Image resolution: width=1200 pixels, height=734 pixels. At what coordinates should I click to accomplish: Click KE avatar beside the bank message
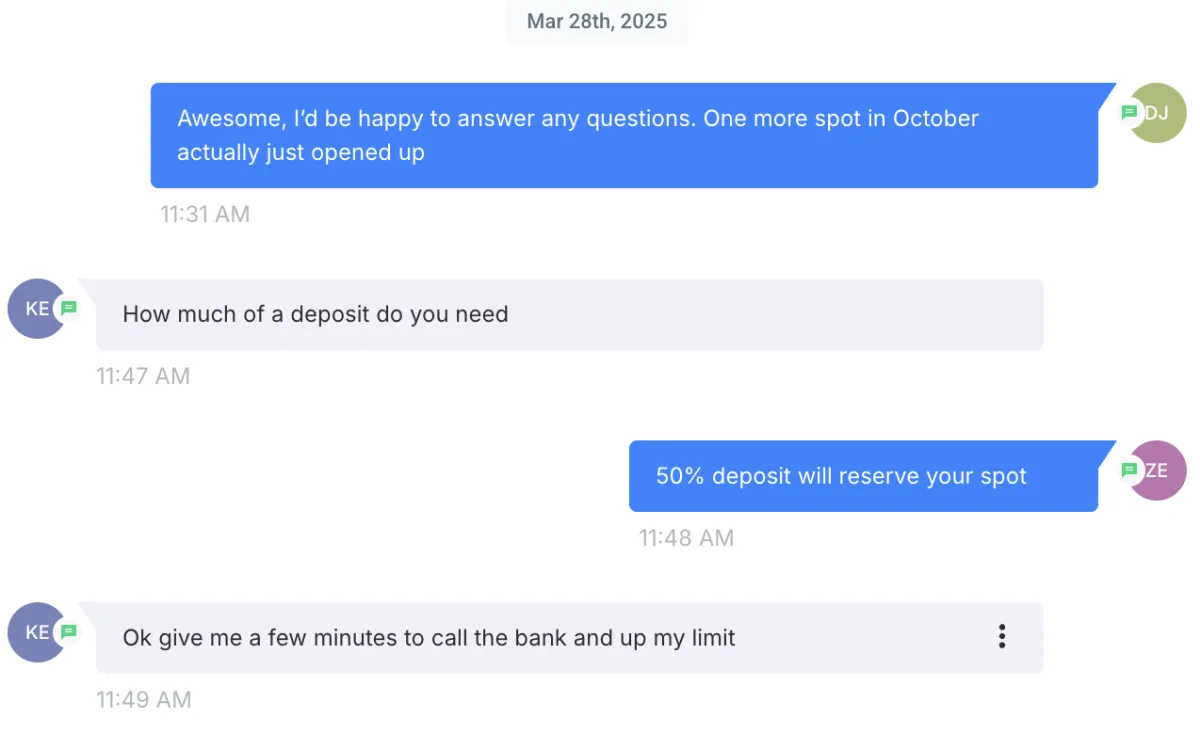click(33, 632)
